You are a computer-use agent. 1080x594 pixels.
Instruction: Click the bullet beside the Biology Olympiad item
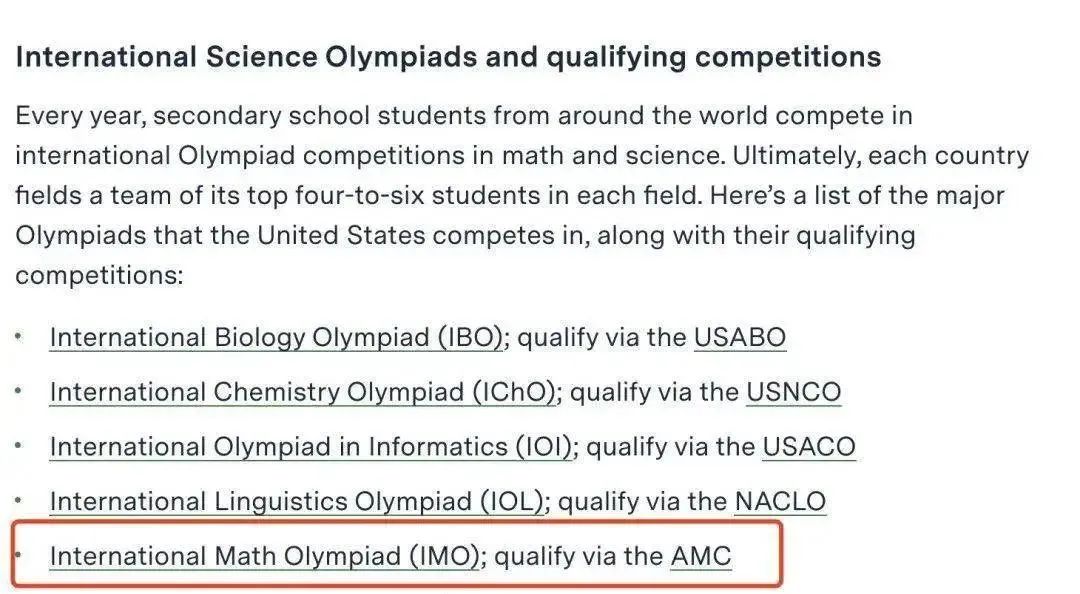point(19,337)
